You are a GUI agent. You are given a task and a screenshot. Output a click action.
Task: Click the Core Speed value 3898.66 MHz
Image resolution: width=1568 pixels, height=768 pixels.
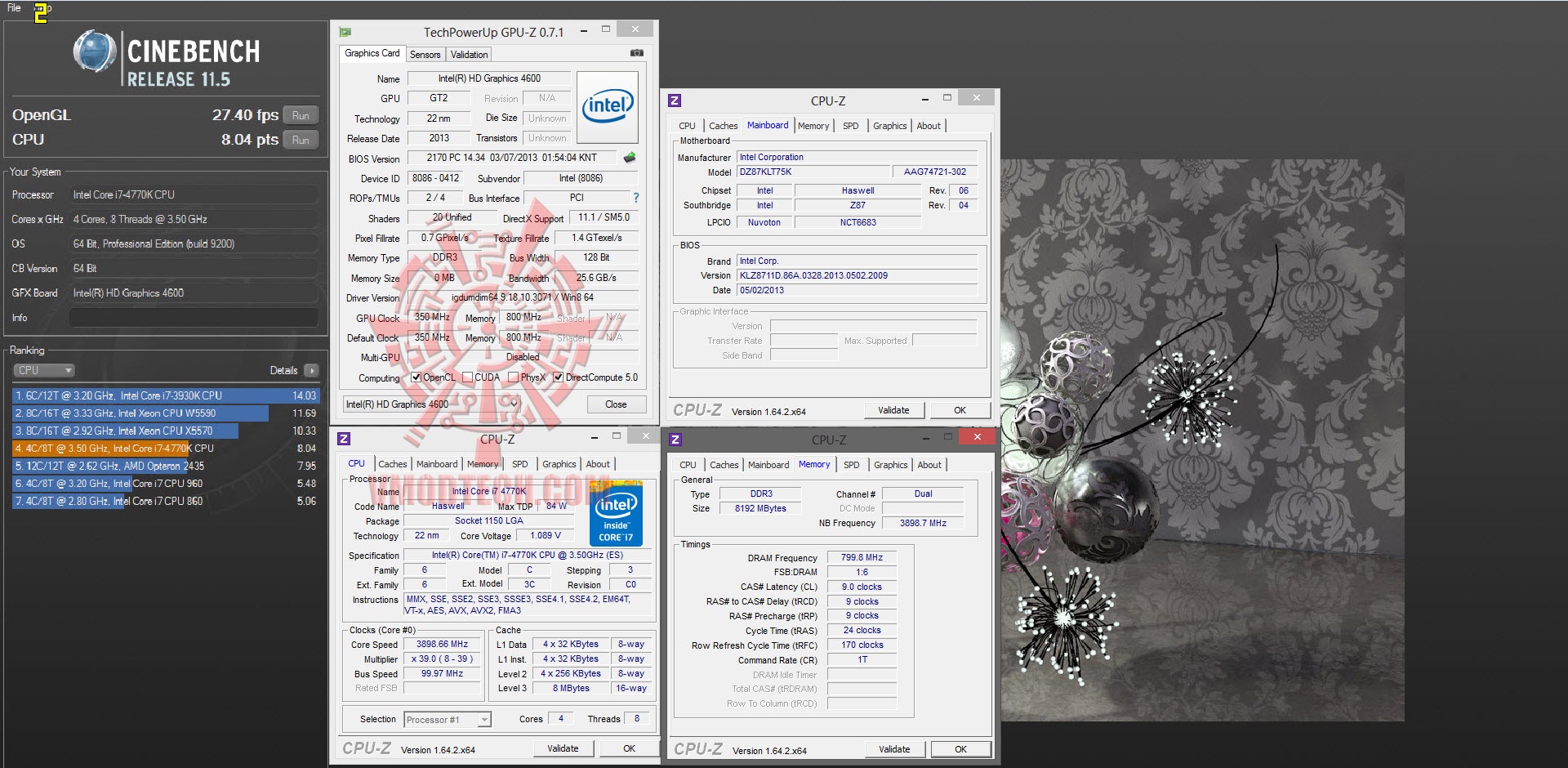pos(442,645)
